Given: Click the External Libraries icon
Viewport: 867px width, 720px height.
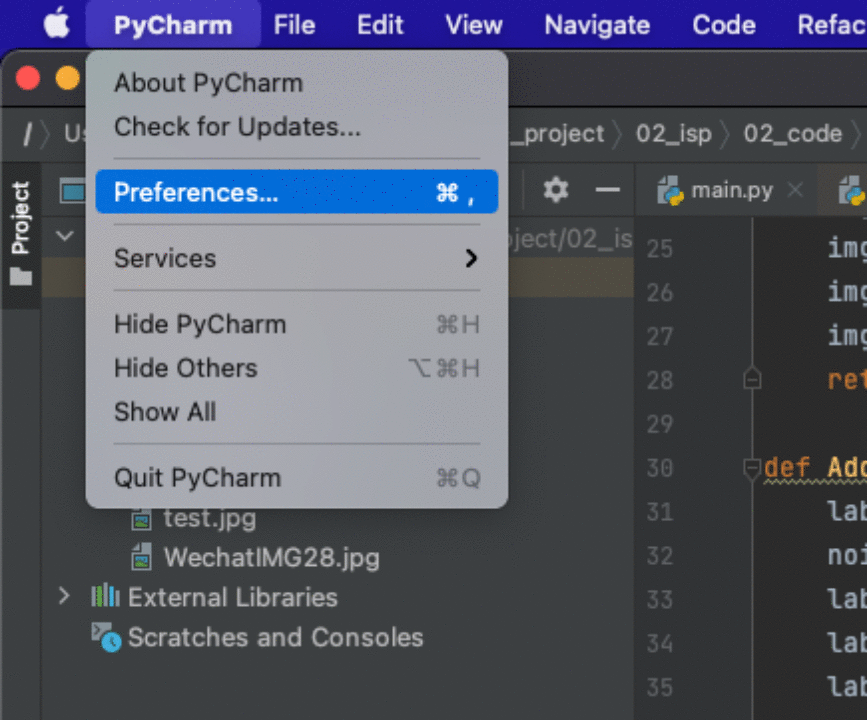Looking at the screenshot, I should tap(105, 596).
